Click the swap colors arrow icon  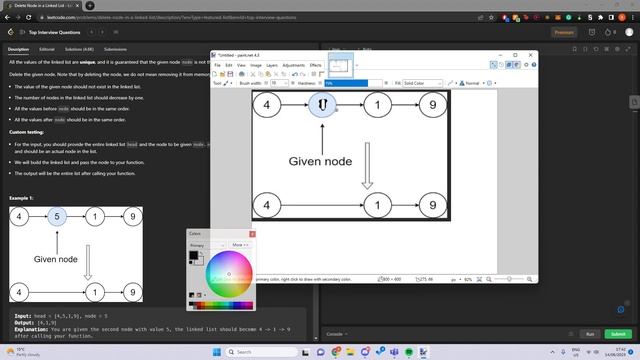point(201,254)
